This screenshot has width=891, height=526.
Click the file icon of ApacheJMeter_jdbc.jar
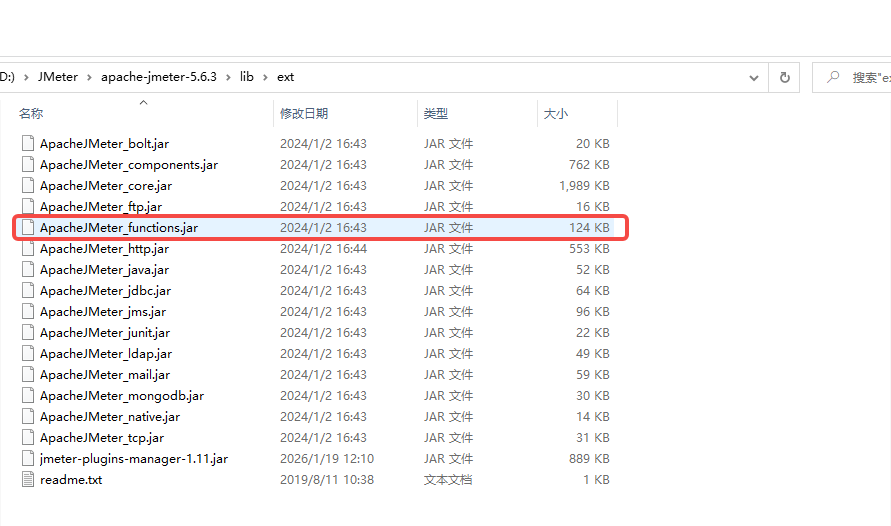28,290
